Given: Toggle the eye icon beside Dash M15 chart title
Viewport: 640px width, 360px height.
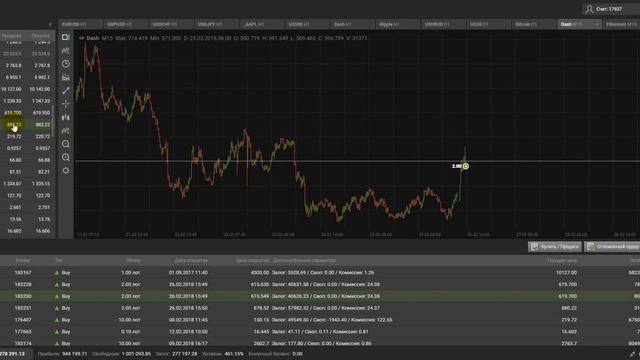Looking at the screenshot, I should point(81,38).
